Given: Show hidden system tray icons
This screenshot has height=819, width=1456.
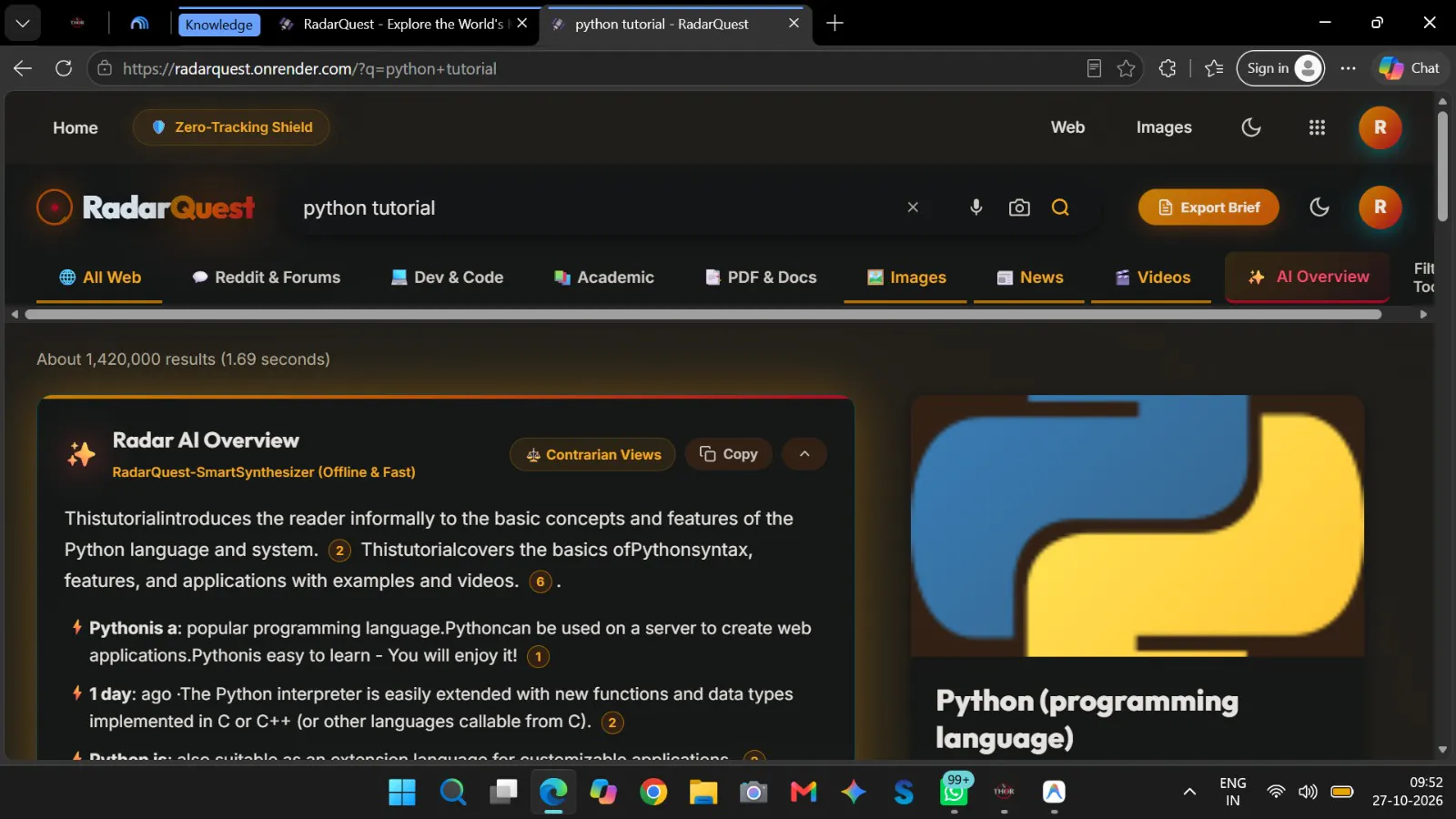Looking at the screenshot, I should click(1188, 792).
